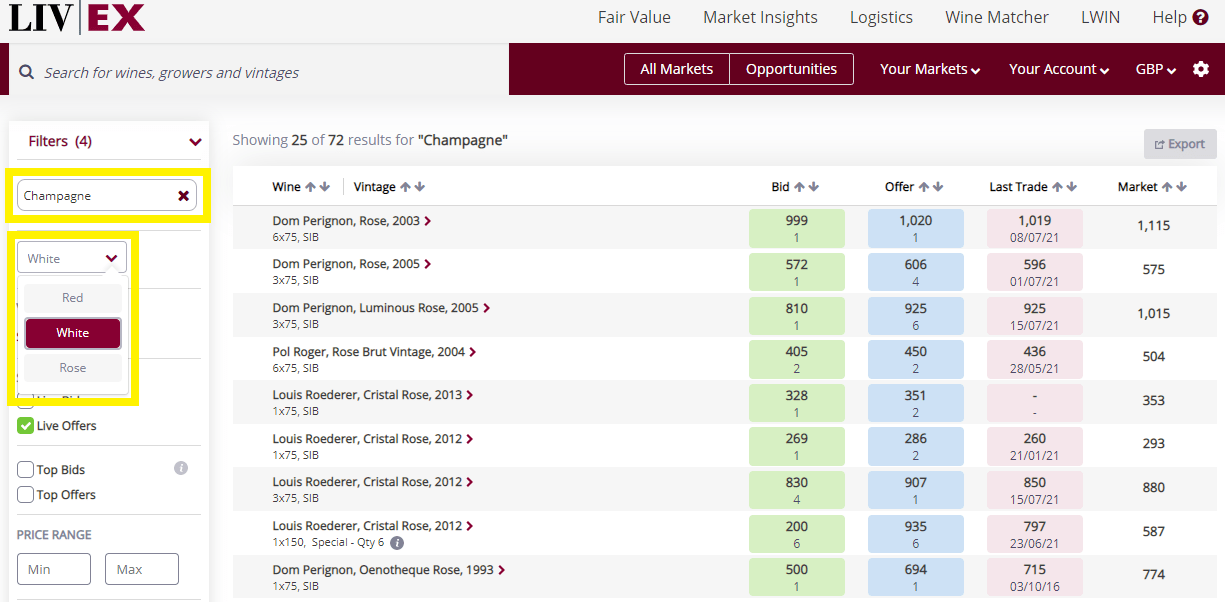The image size is (1225, 602).
Task: Clear the Champagne filter with X icon
Action: click(183, 196)
